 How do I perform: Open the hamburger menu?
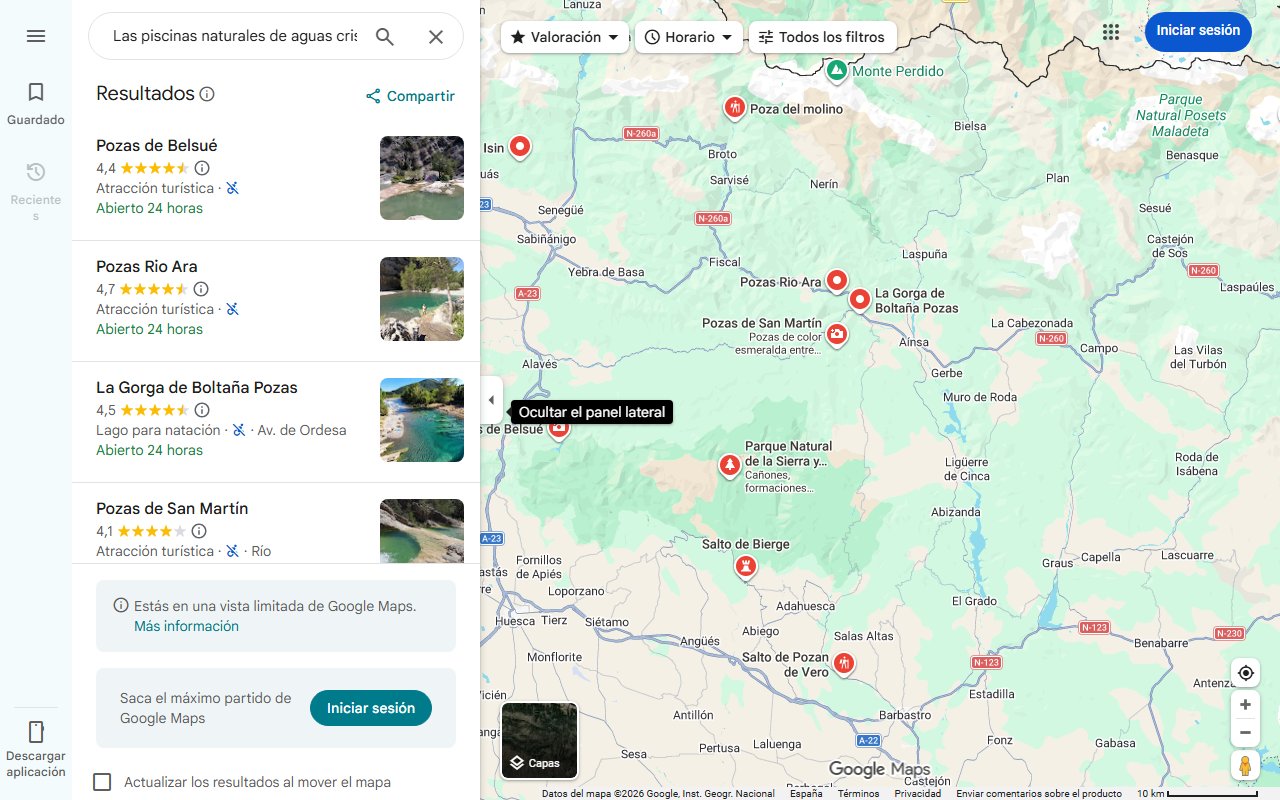coord(36,36)
